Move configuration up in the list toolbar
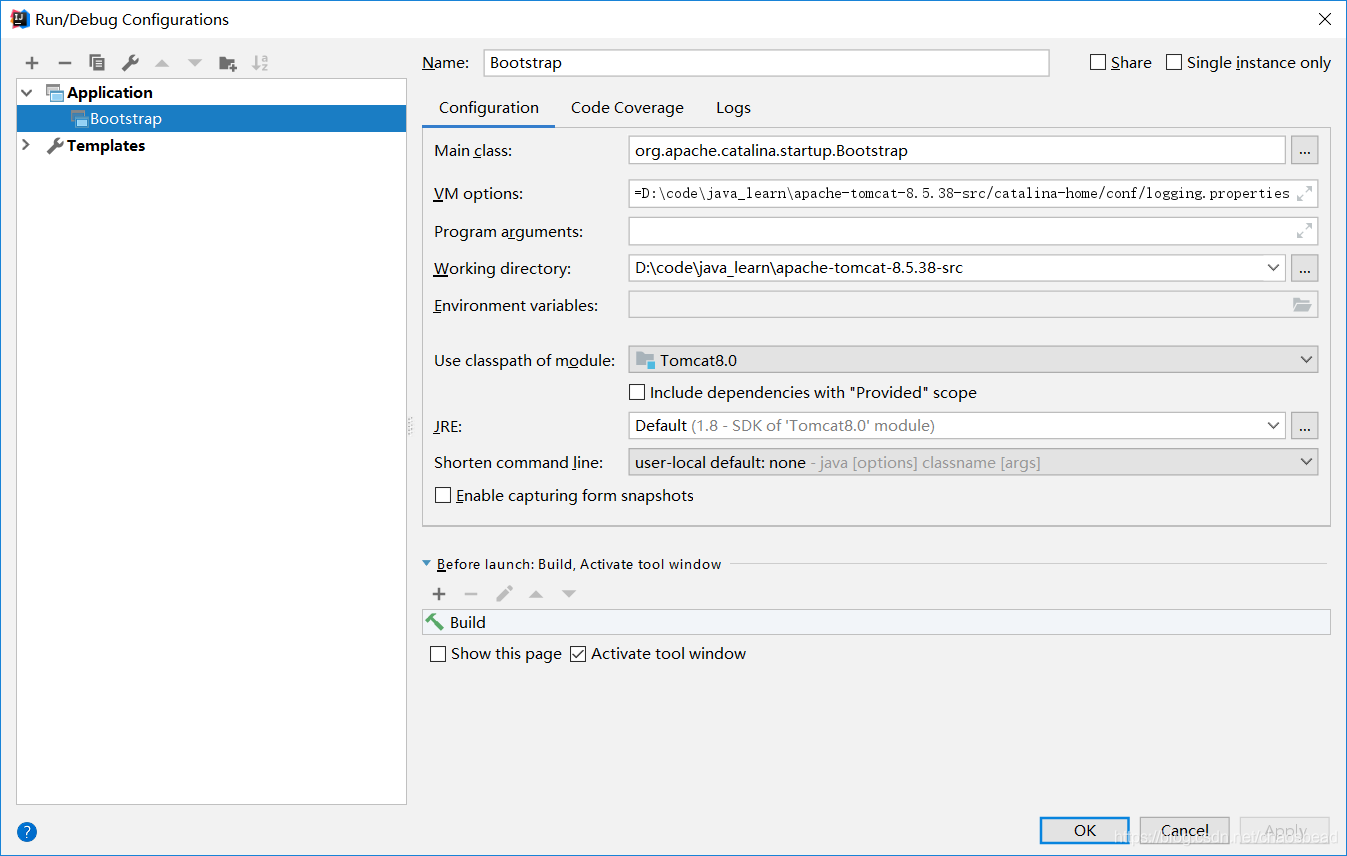Screen dimensions: 1347x856 coord(162,63)
